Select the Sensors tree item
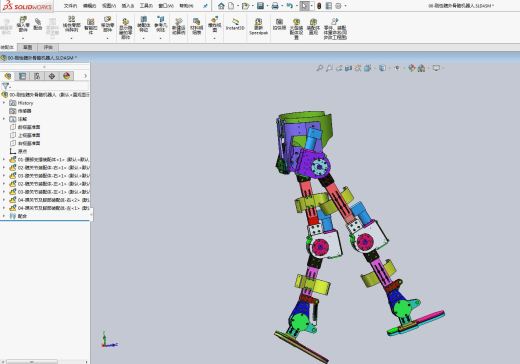Viewport: 520px width, 364px height. click(x=20, y=111)
